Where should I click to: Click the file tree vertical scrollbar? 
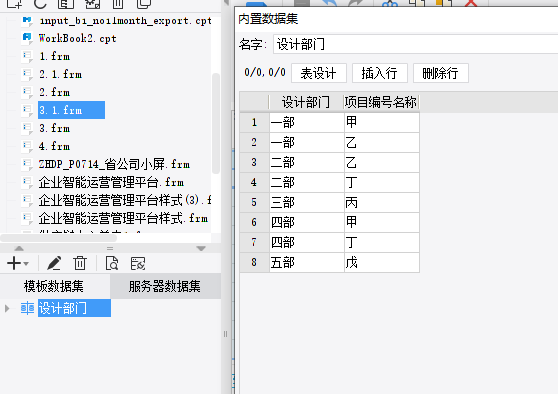tap(216, 123)
